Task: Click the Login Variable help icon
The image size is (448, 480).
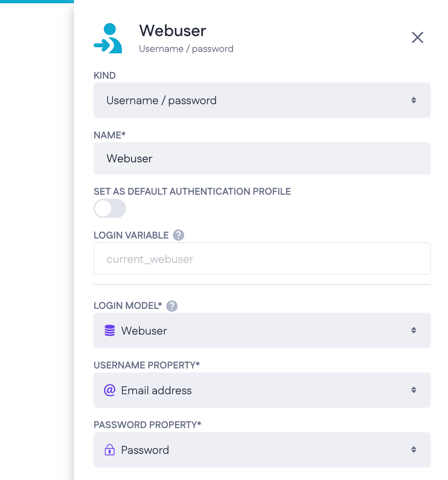Action: pos(178,235)
